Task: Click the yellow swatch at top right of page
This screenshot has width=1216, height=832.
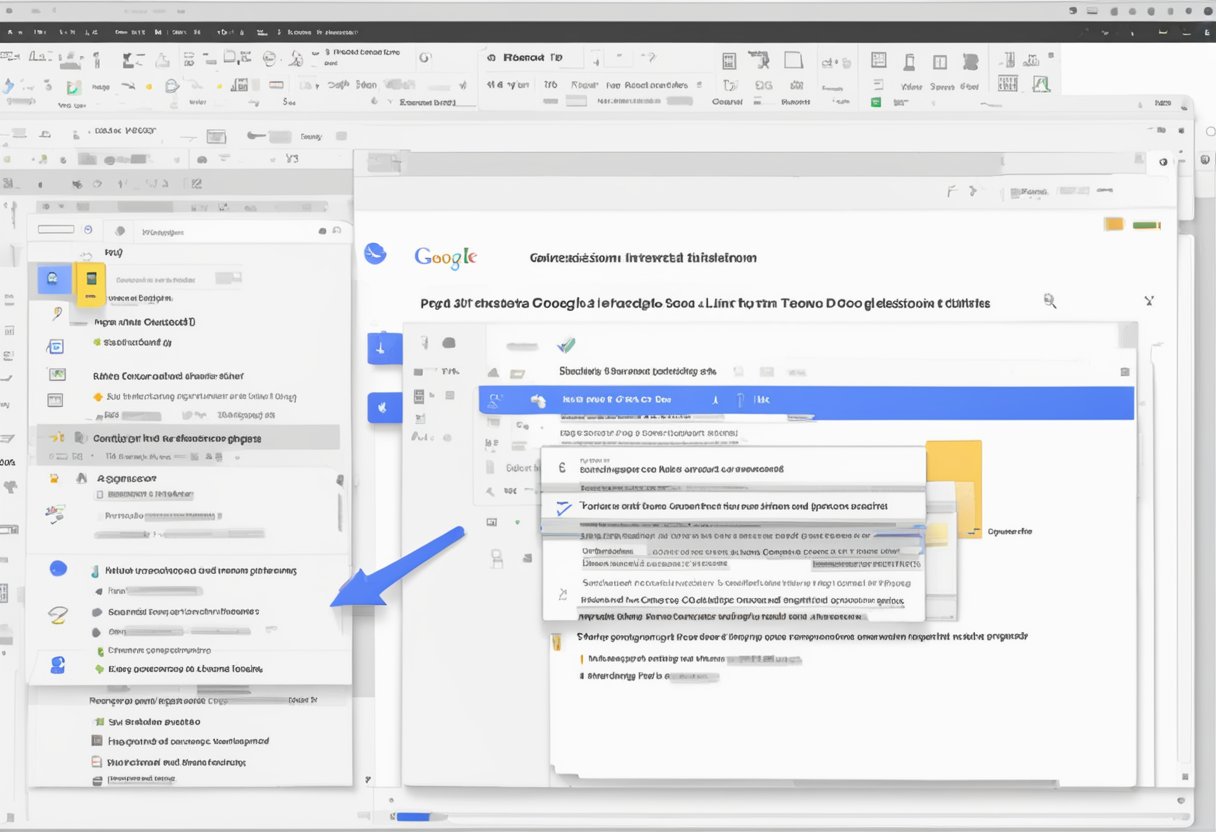Action: click(x=1113, y=225)
